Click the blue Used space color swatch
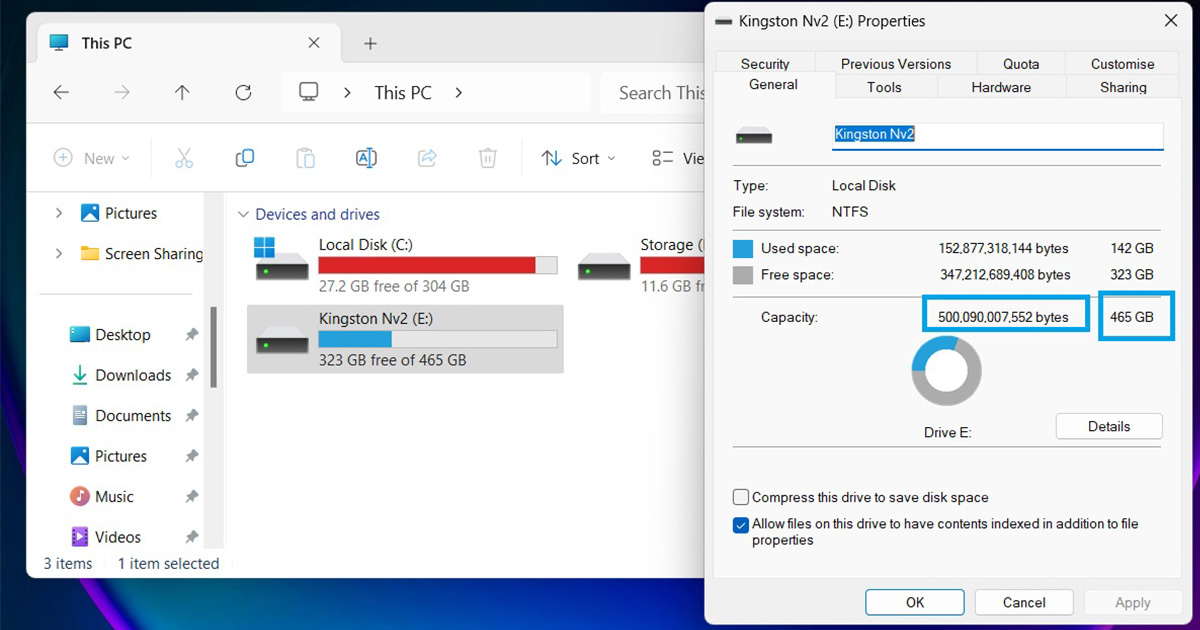 [743, 248]
